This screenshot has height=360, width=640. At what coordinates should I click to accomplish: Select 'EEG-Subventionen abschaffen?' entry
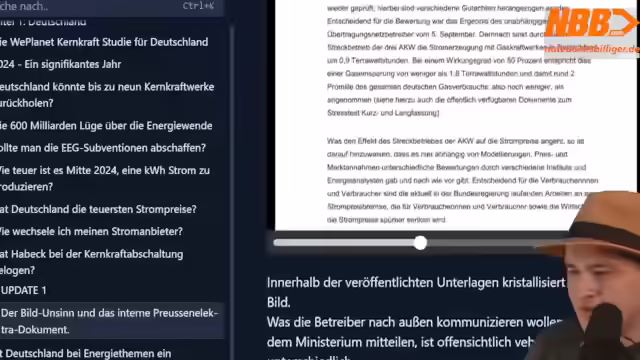(103, 148)
